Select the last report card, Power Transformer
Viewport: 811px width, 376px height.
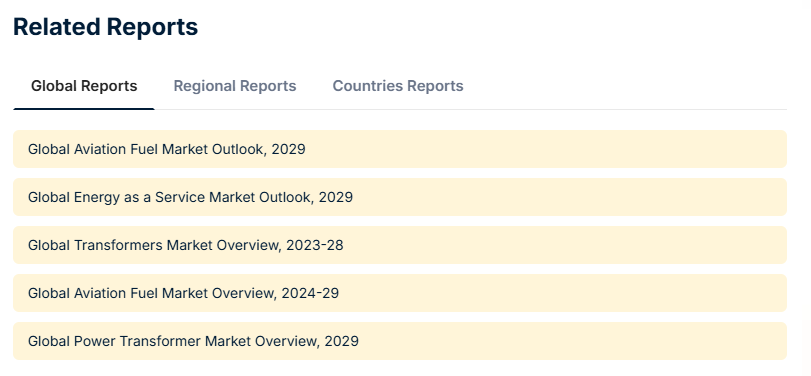(400, 341)
